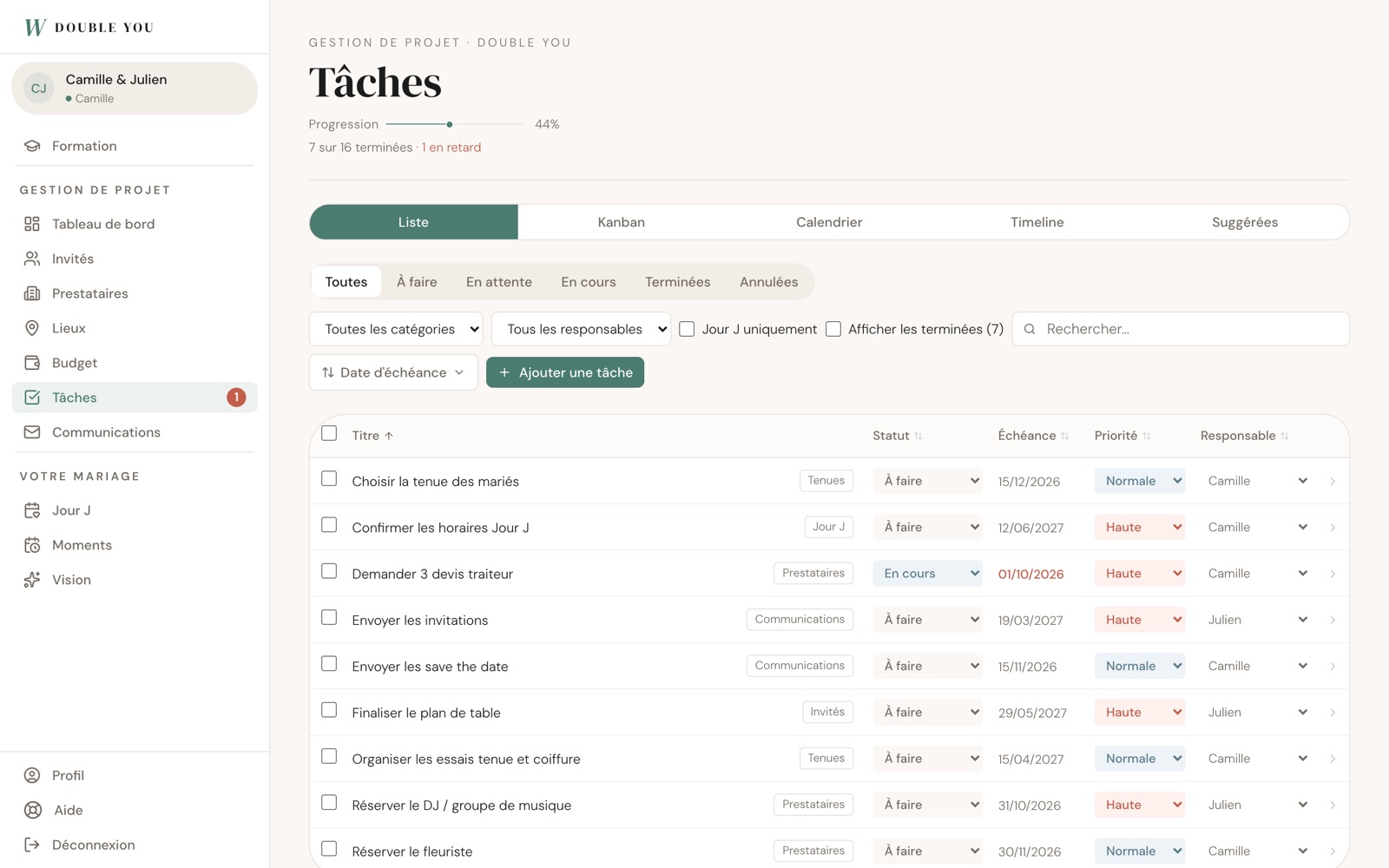The width and height of the screenshot is (1389, 868).
Task: Switch to the Calendrier view tab
Action: 829,222
